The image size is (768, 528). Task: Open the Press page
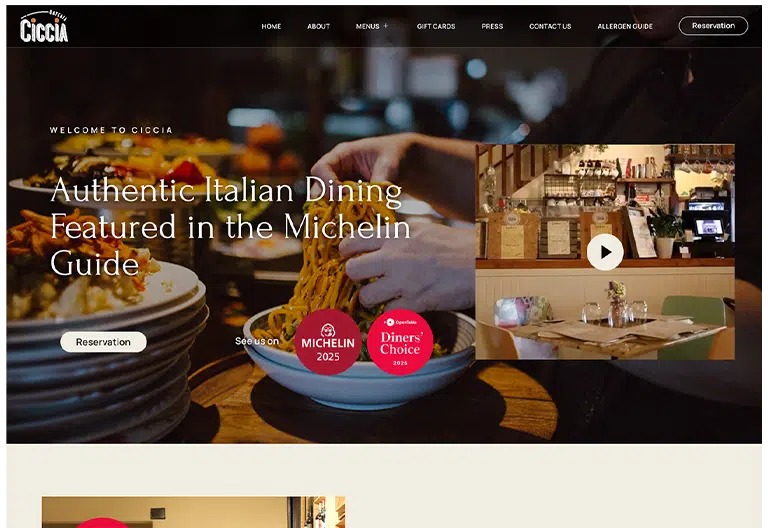[492, 26]
